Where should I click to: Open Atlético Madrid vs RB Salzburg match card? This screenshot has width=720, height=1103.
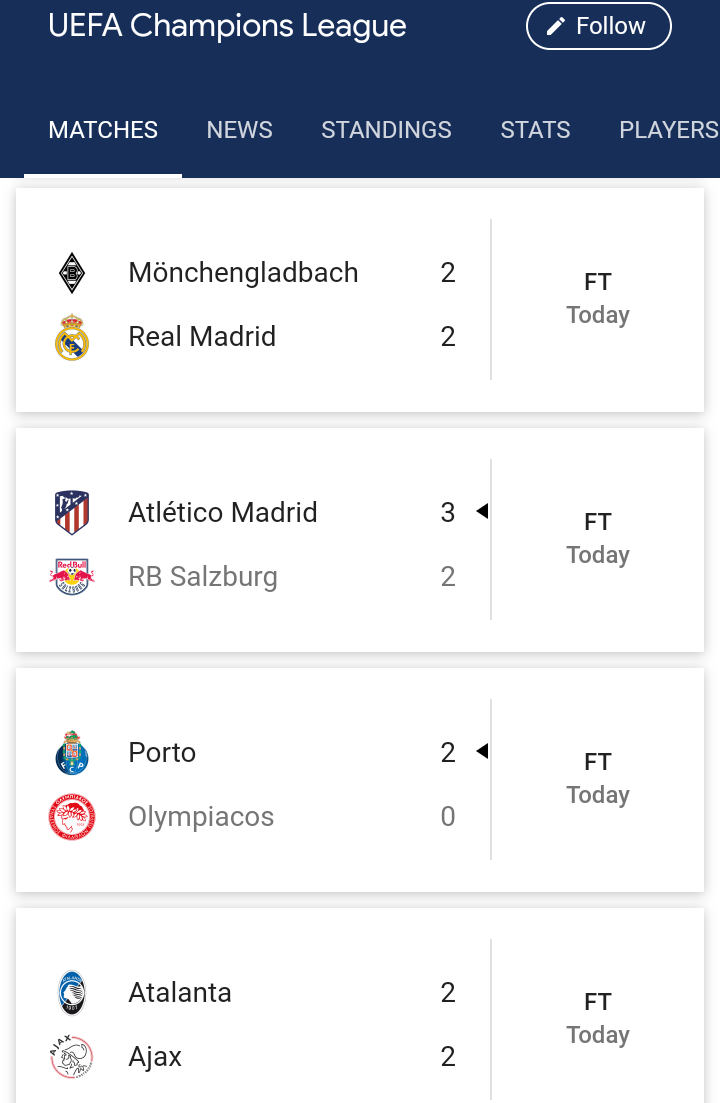pos(360,540)
